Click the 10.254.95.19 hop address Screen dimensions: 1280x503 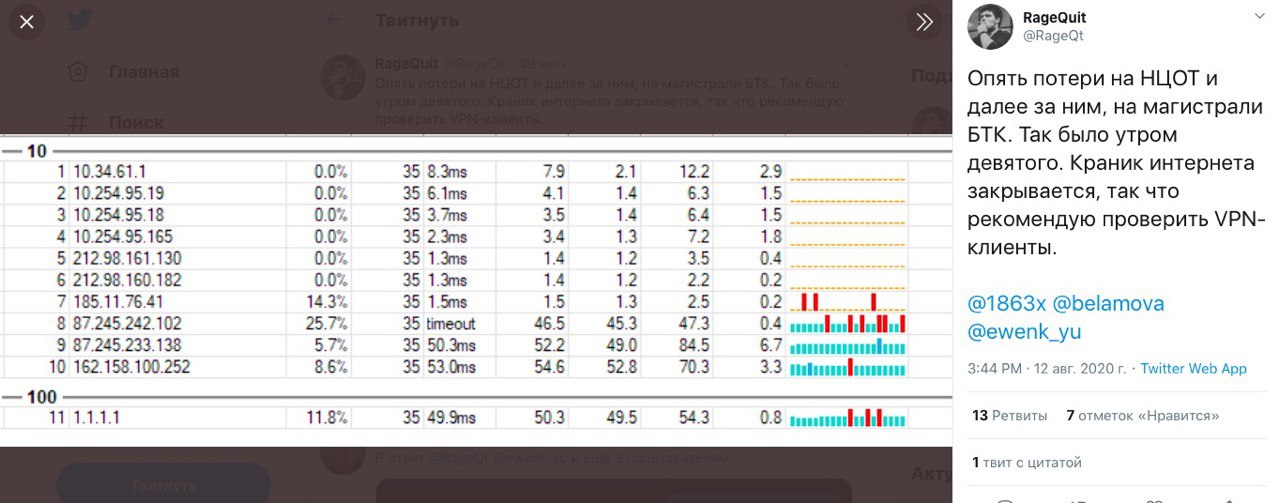point(118,193)
